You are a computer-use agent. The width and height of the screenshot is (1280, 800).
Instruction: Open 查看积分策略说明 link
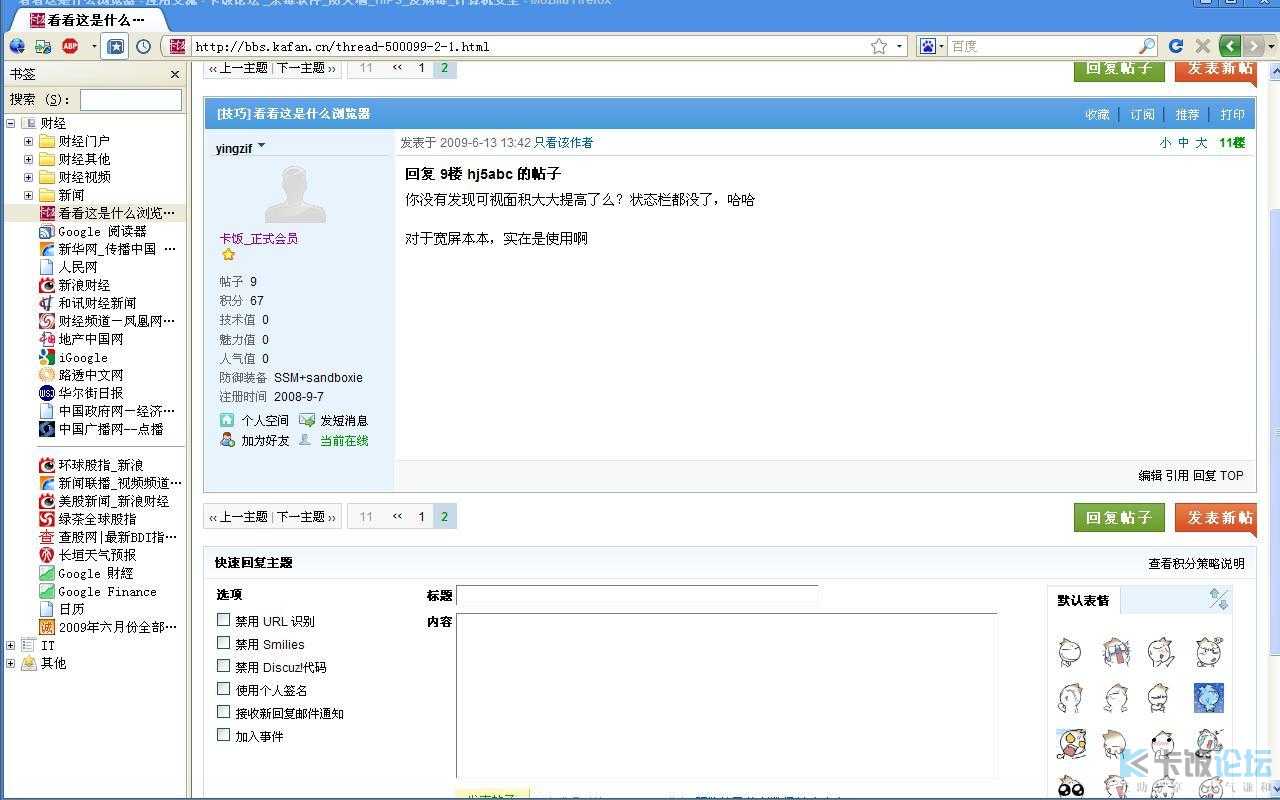click(1196, 564)
